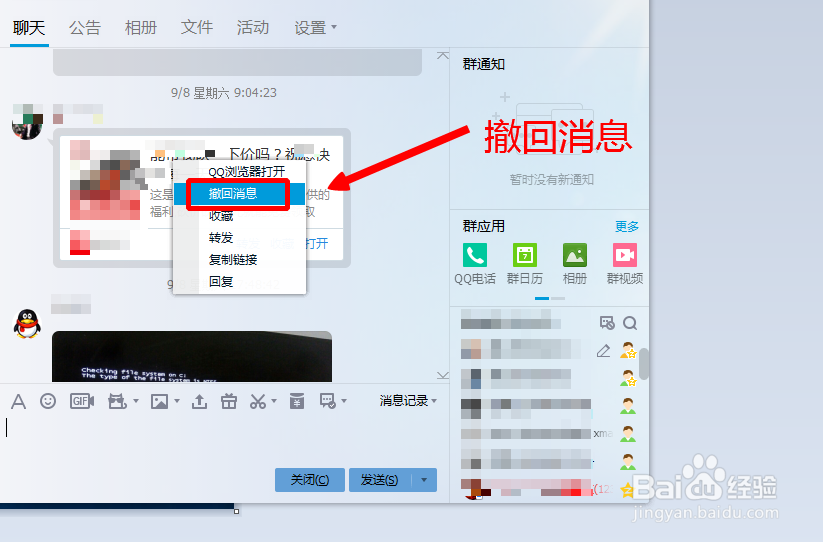Switch to the 相册 tab
The image size is (823, 542).
point(141,27)
